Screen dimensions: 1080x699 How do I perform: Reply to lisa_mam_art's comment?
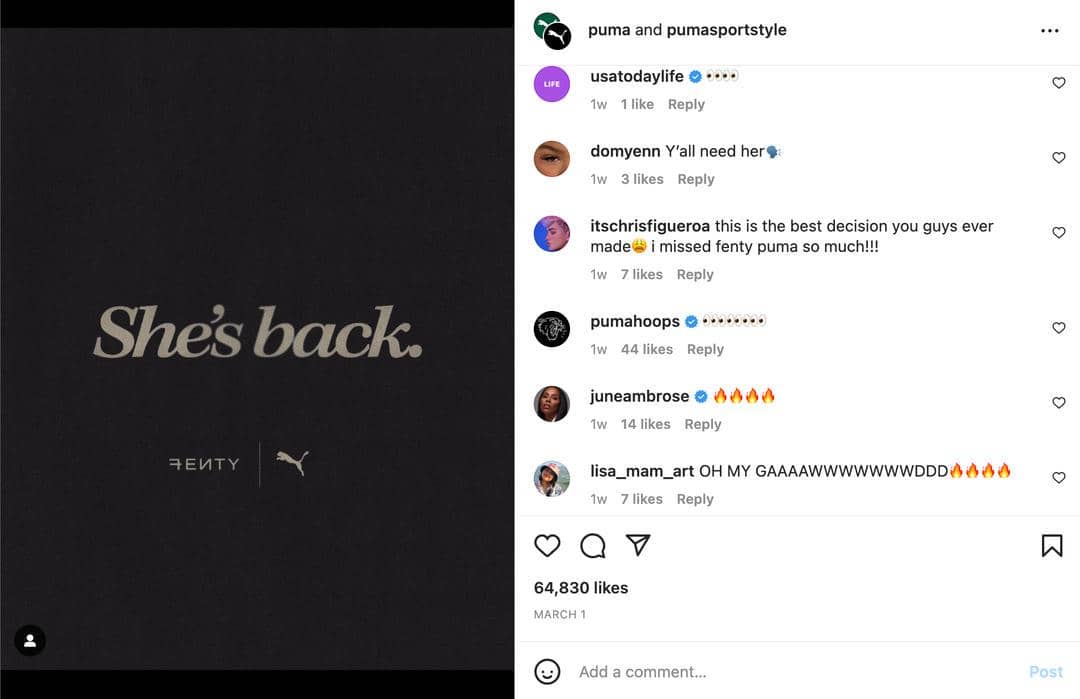point(695,499)
